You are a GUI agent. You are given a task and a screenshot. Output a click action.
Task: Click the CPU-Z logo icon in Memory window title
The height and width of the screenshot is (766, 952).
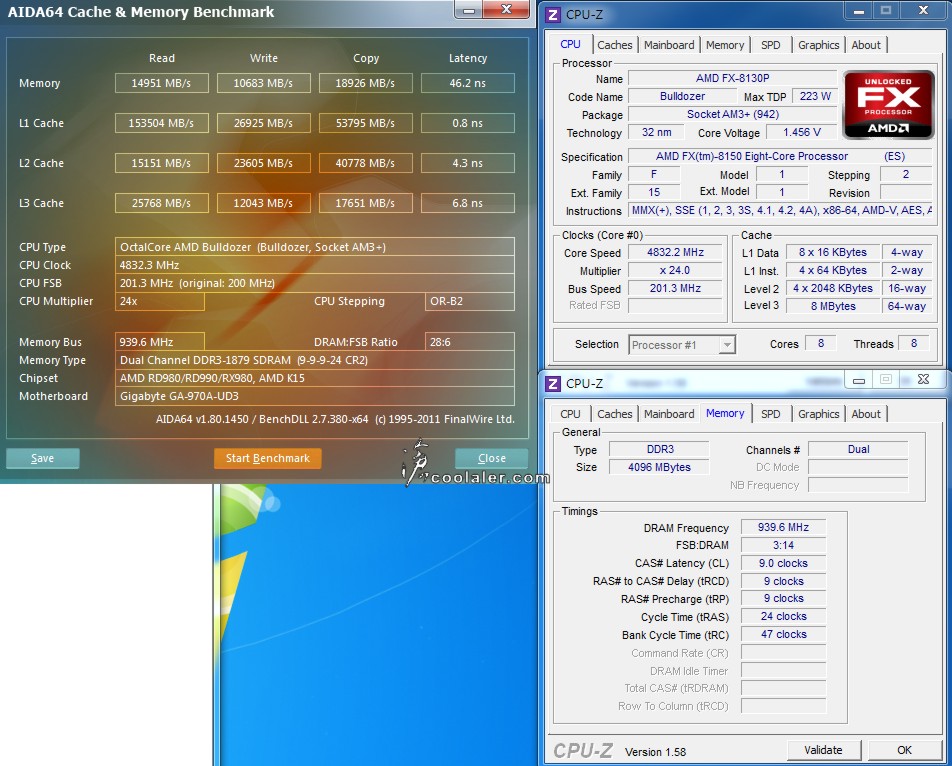point(552,384)
